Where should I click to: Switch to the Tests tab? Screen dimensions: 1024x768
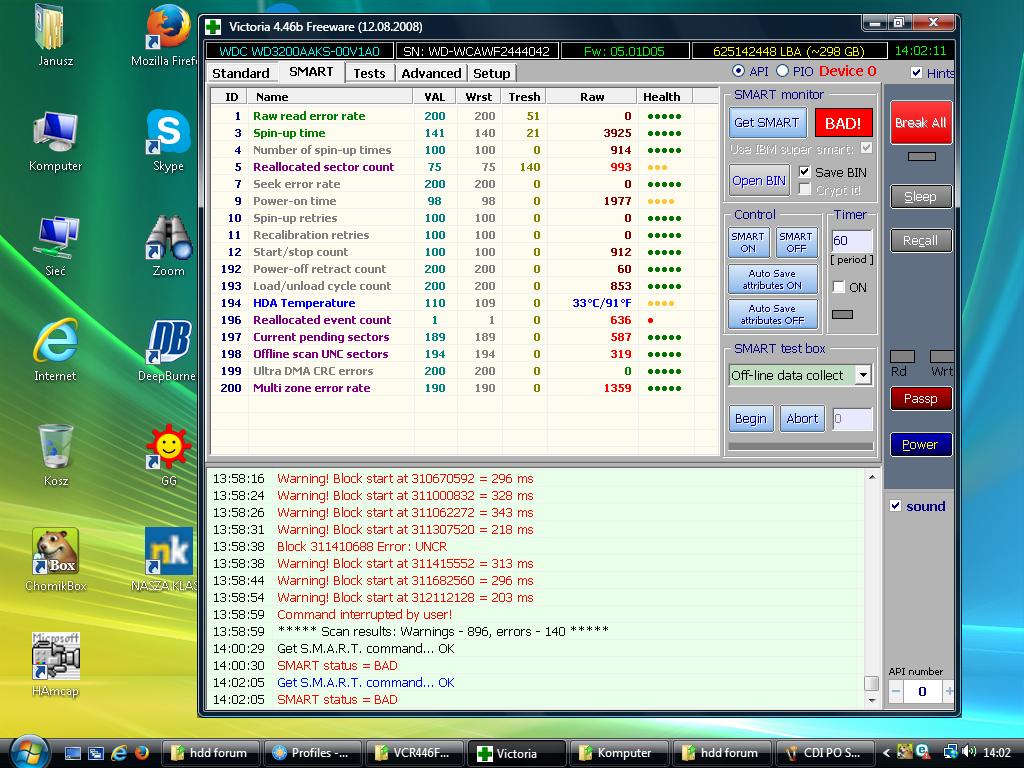pos(370,73)
